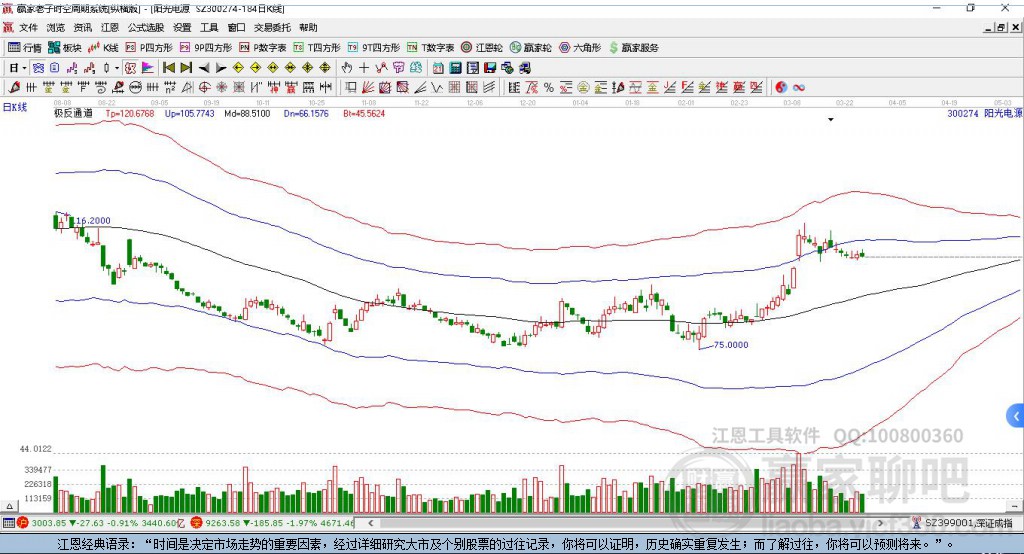Open the 帮助 menu
1024x554 pixels.
tap(308, 27)
